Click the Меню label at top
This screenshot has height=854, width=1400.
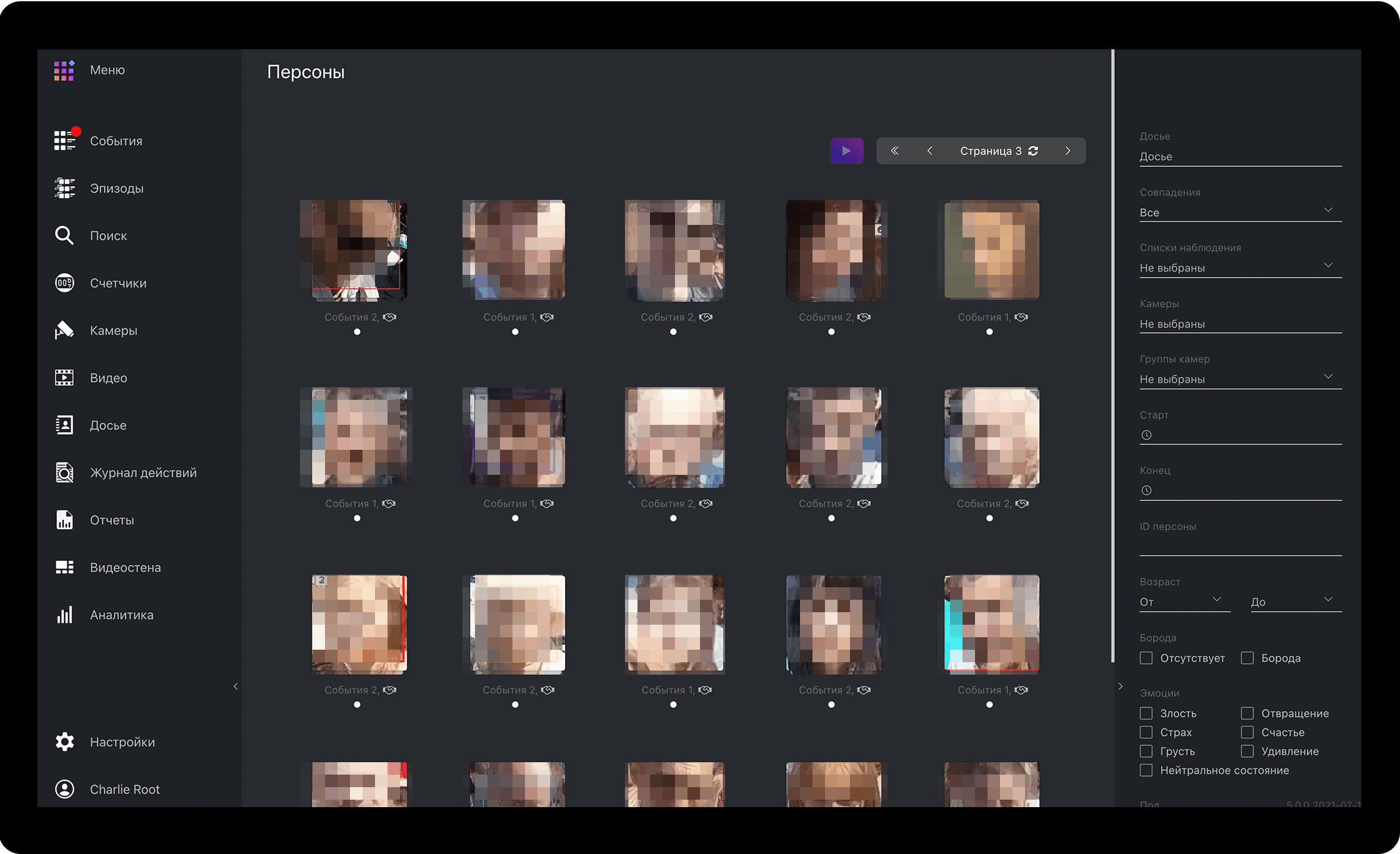tap(107, 70)
